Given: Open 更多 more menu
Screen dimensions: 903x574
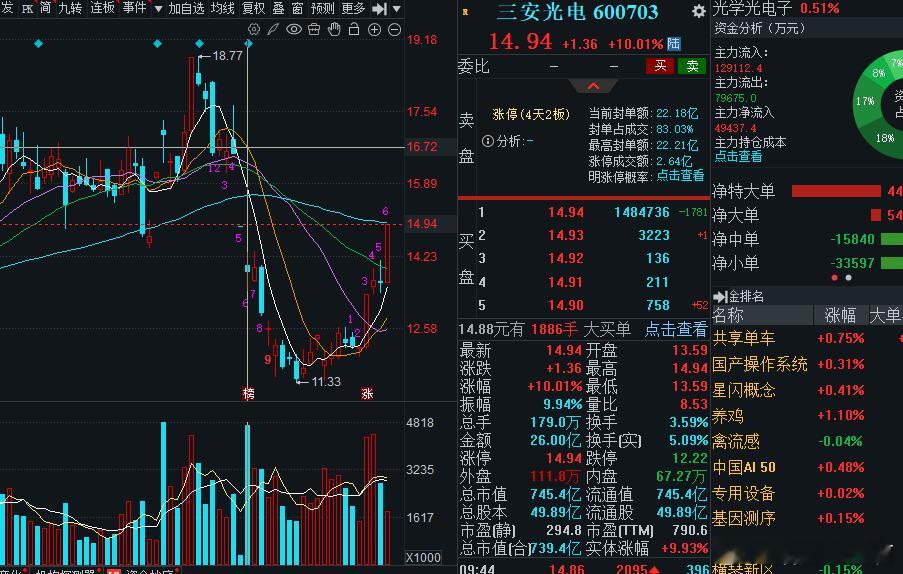Looking at the screenshot, I should coord(353,8).
